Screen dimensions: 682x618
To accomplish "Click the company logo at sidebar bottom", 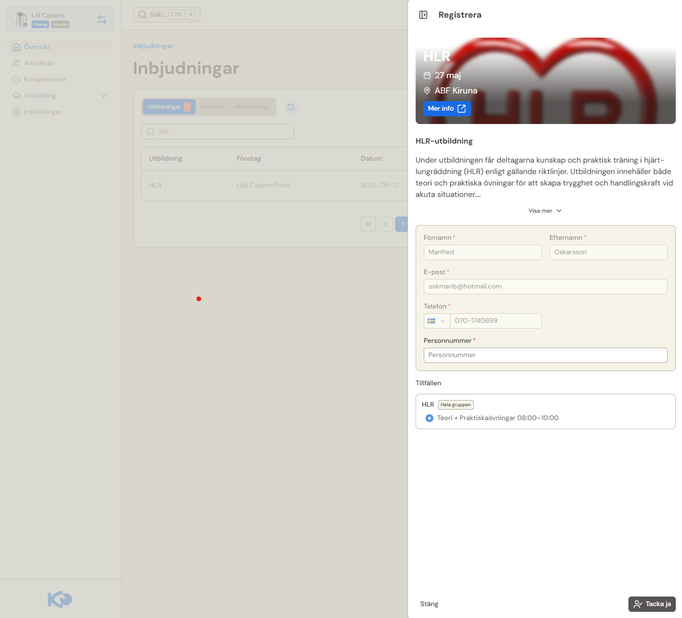I will 60,599.
